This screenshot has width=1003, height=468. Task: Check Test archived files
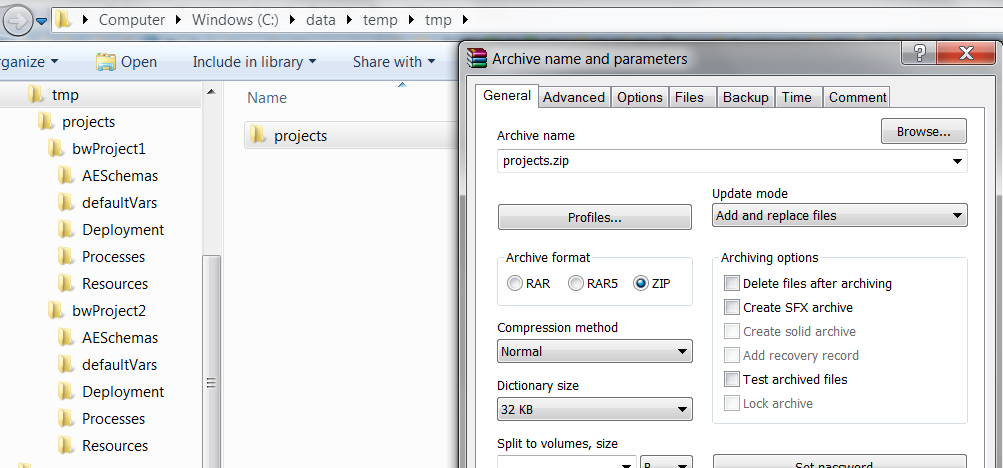coord(732,379)
